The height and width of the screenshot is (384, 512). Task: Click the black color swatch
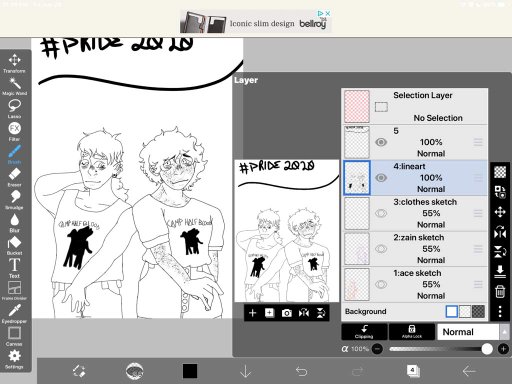190,371
